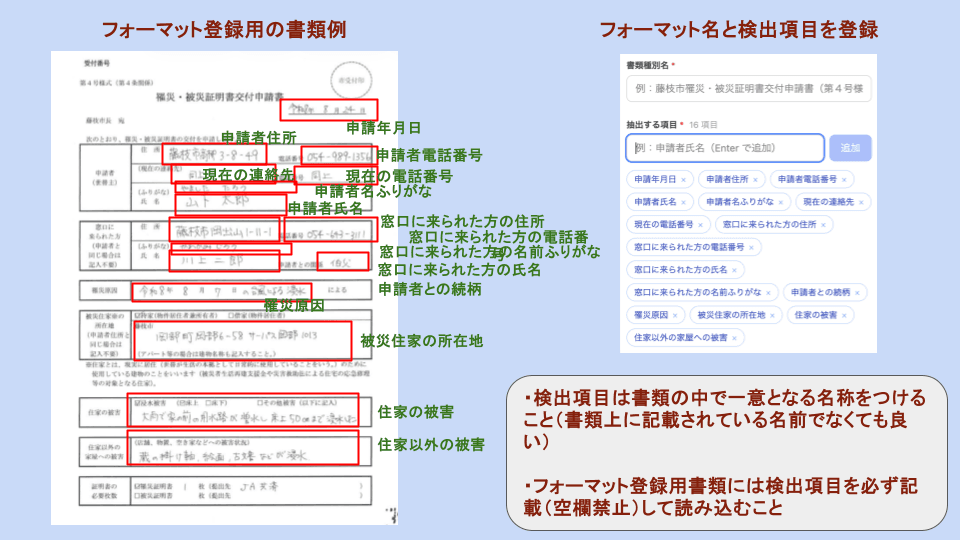Delete the 窓口に来られた方の住所 tag with its x
960x540 pixels.
click(823, 225)
